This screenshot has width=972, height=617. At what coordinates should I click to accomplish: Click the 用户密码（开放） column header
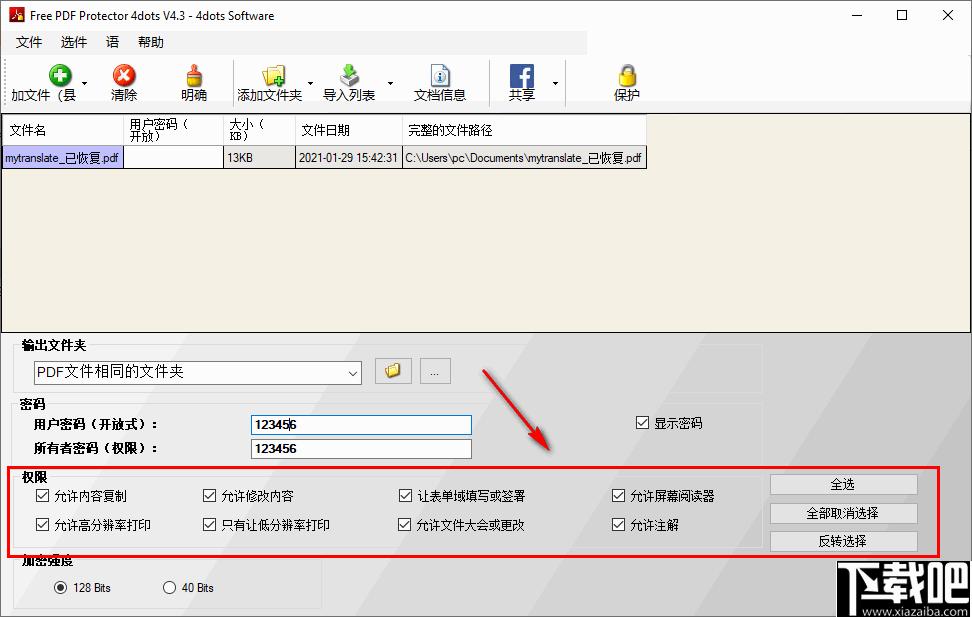pyautogui.click(x=174, y=130)
